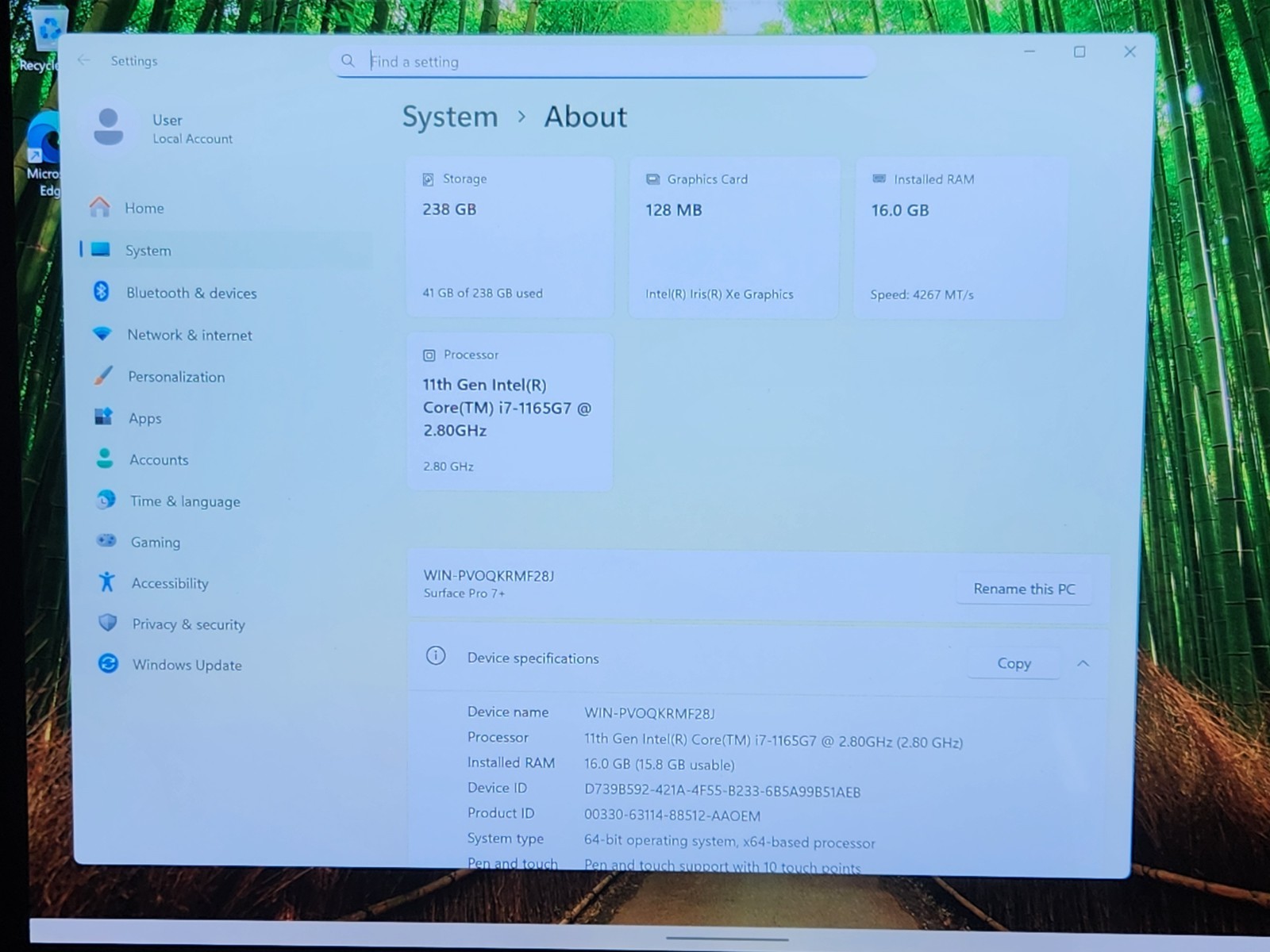The height and width of the screenshot is (952, 1270).
Task: Click the Find a setting search box
Action: (x=603, y=61)
